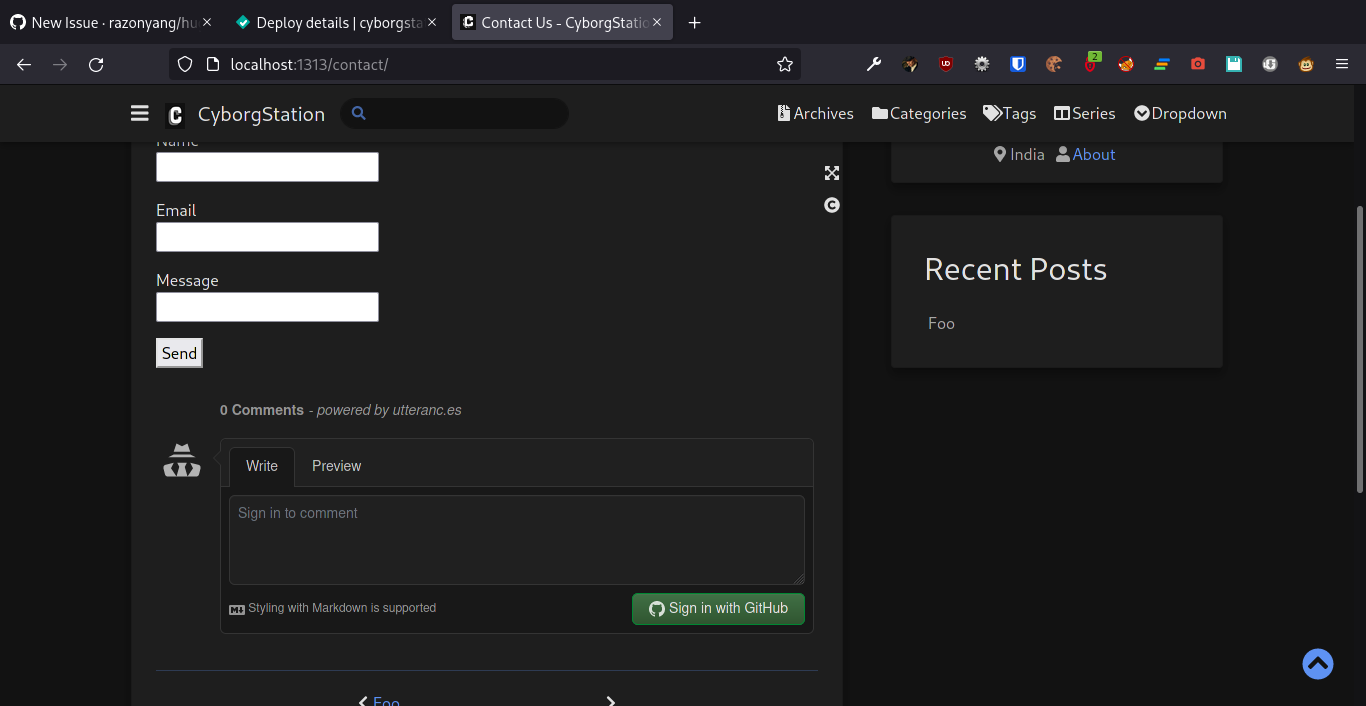1366x706 pixels.
Task: Switch to the Preview tab
Action: (x=336, y=466)
